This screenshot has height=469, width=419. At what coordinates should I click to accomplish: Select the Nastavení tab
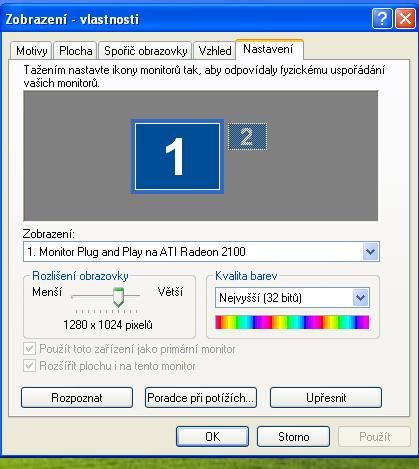tap(269, 49)
